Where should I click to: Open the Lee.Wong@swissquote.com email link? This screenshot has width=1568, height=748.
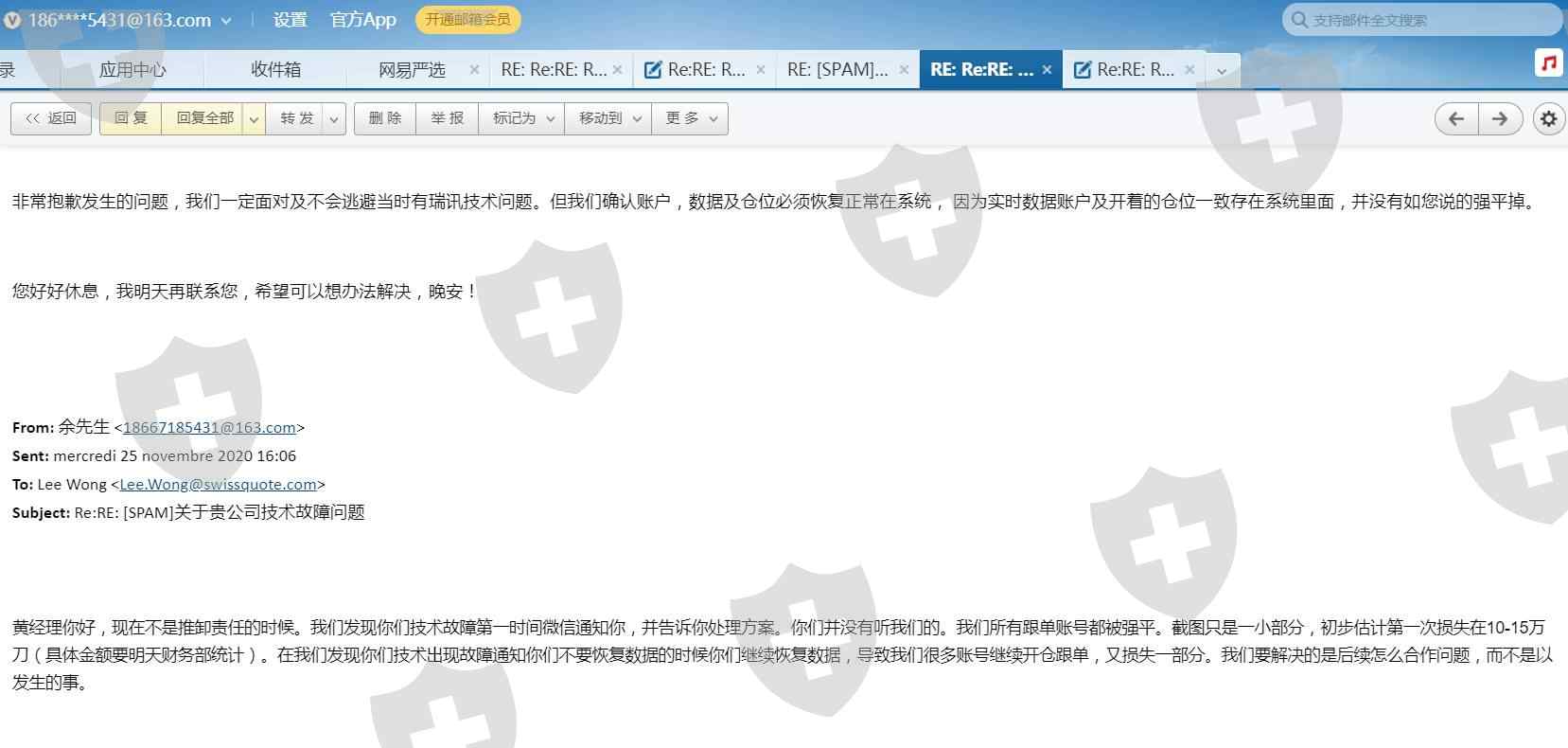[218, 484]
